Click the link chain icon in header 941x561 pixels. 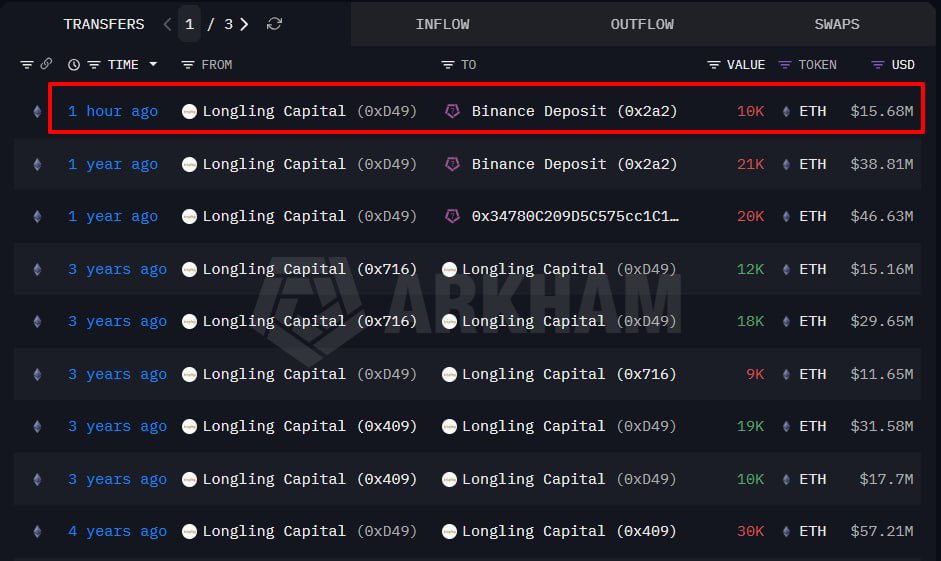[46, 64]
